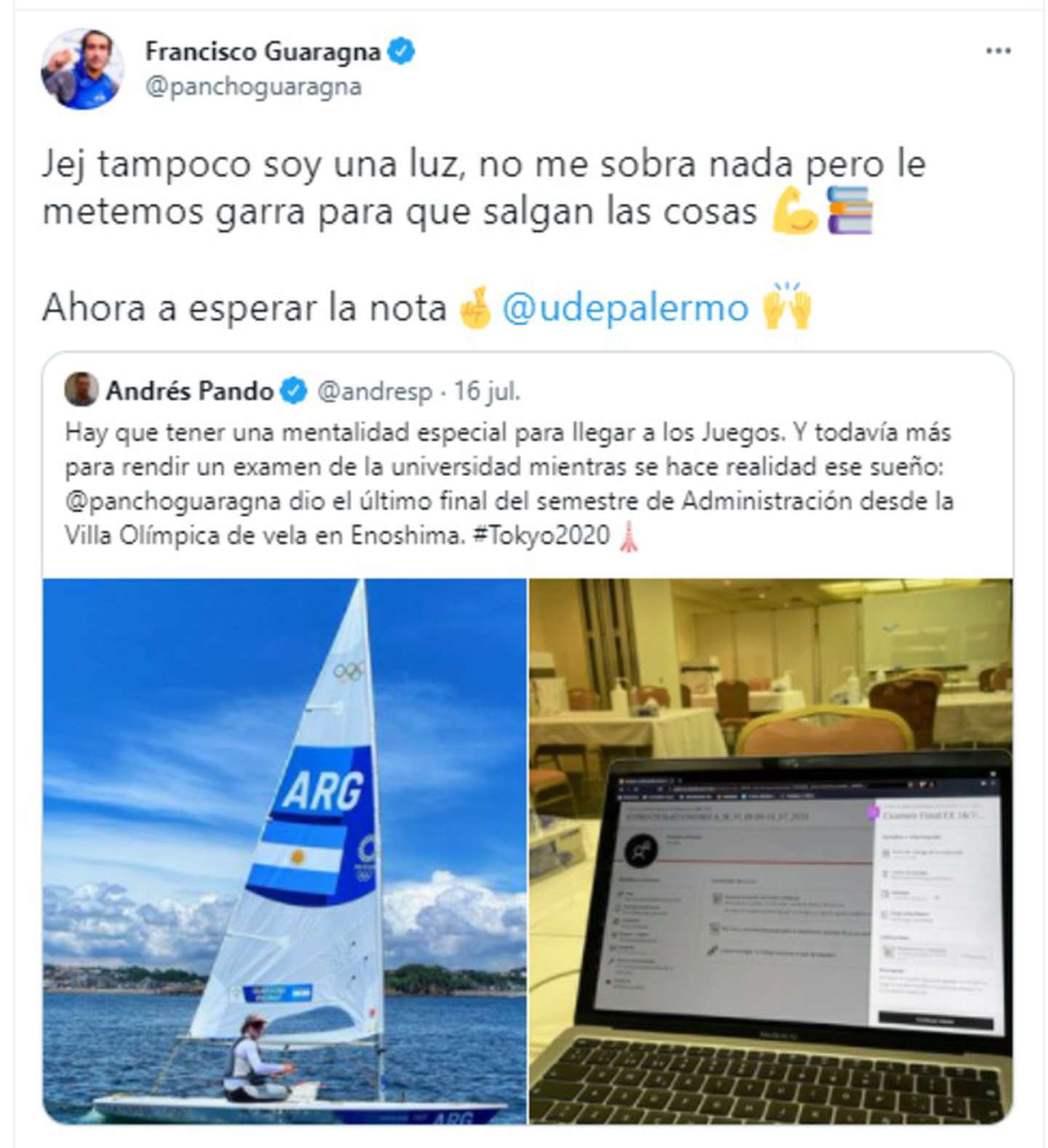Click Francisco Guaragna's profile avatar
This screenshot has height=1148, width=1048.
(x=82, y=69)
